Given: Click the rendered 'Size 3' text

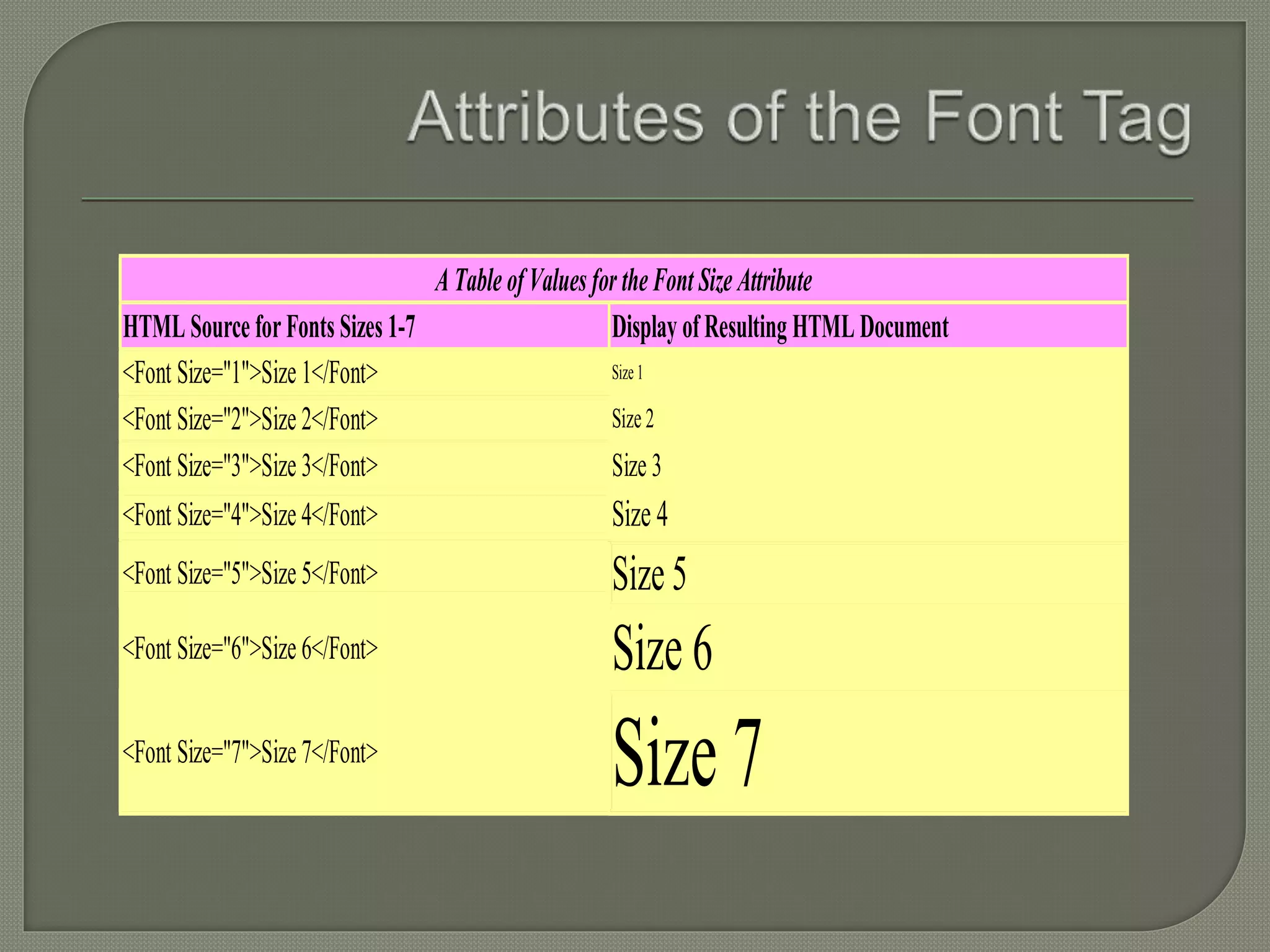Looking at the screenshot, I should tap(636, 465).
